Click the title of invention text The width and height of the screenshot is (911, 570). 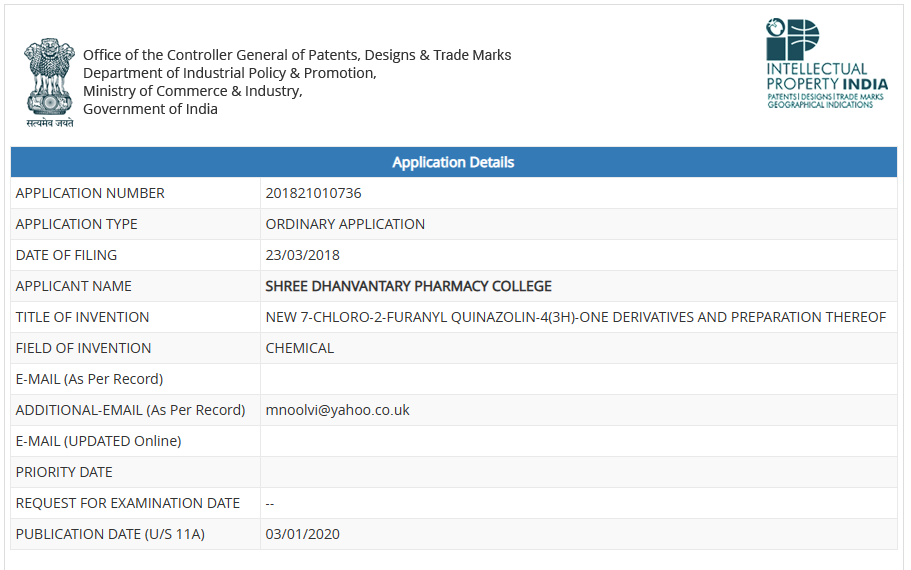(575, 317)
